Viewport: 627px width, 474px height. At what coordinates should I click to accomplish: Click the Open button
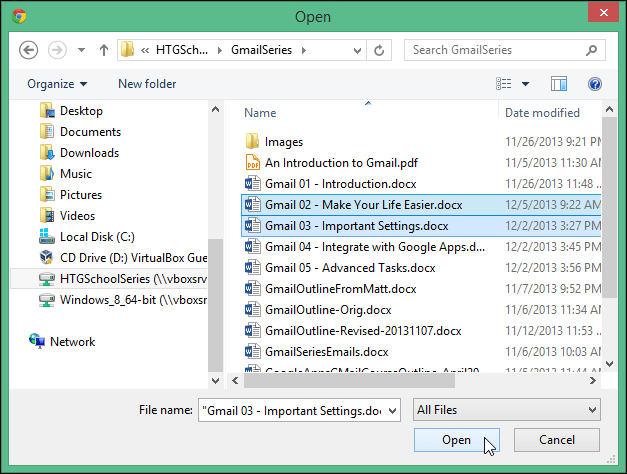[x=457, y=440]
